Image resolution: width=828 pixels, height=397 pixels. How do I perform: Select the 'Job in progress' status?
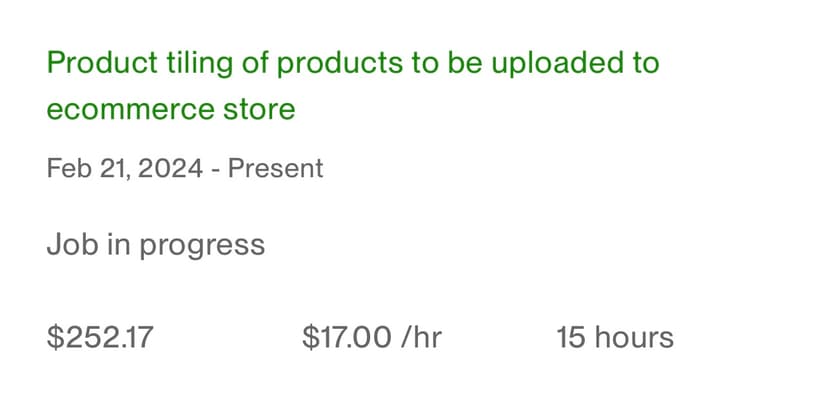[x=156, y=246]
